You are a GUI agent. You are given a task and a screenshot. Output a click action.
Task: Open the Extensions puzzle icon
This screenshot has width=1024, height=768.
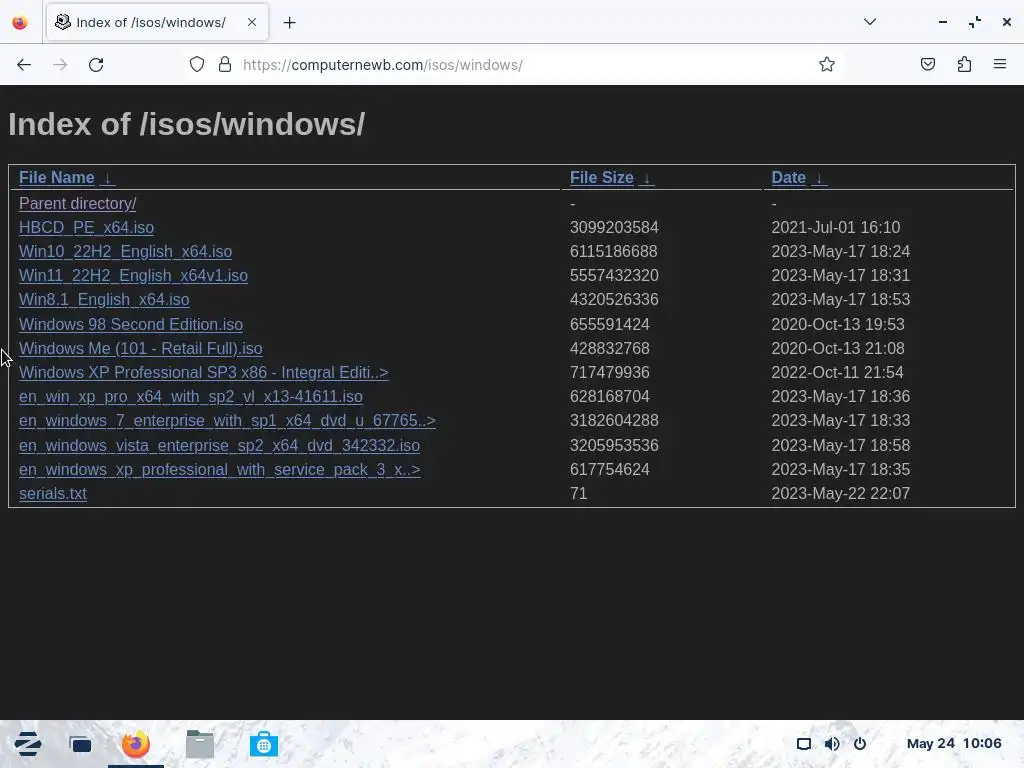964,64
